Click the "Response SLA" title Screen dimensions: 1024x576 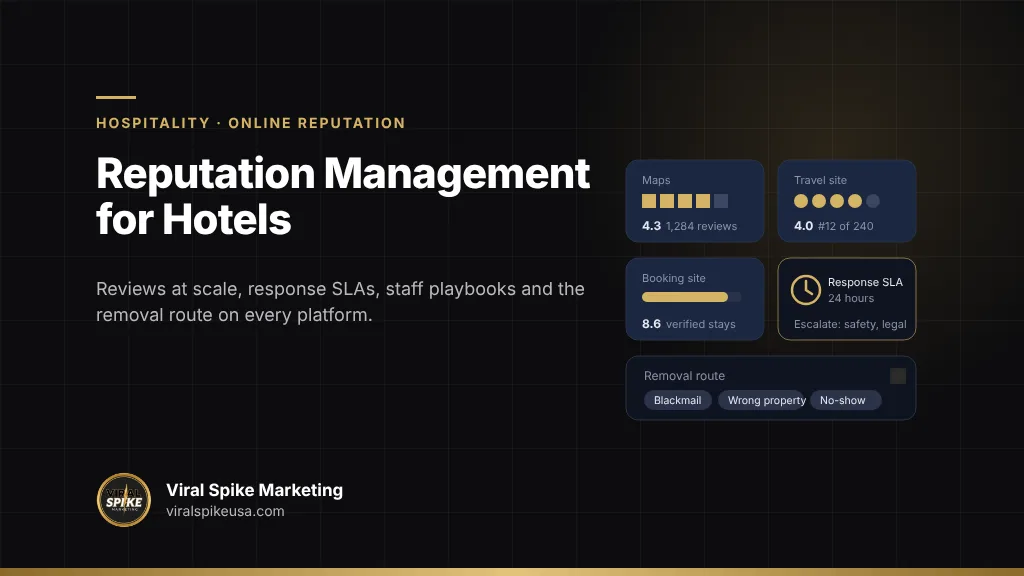(865, 282)
